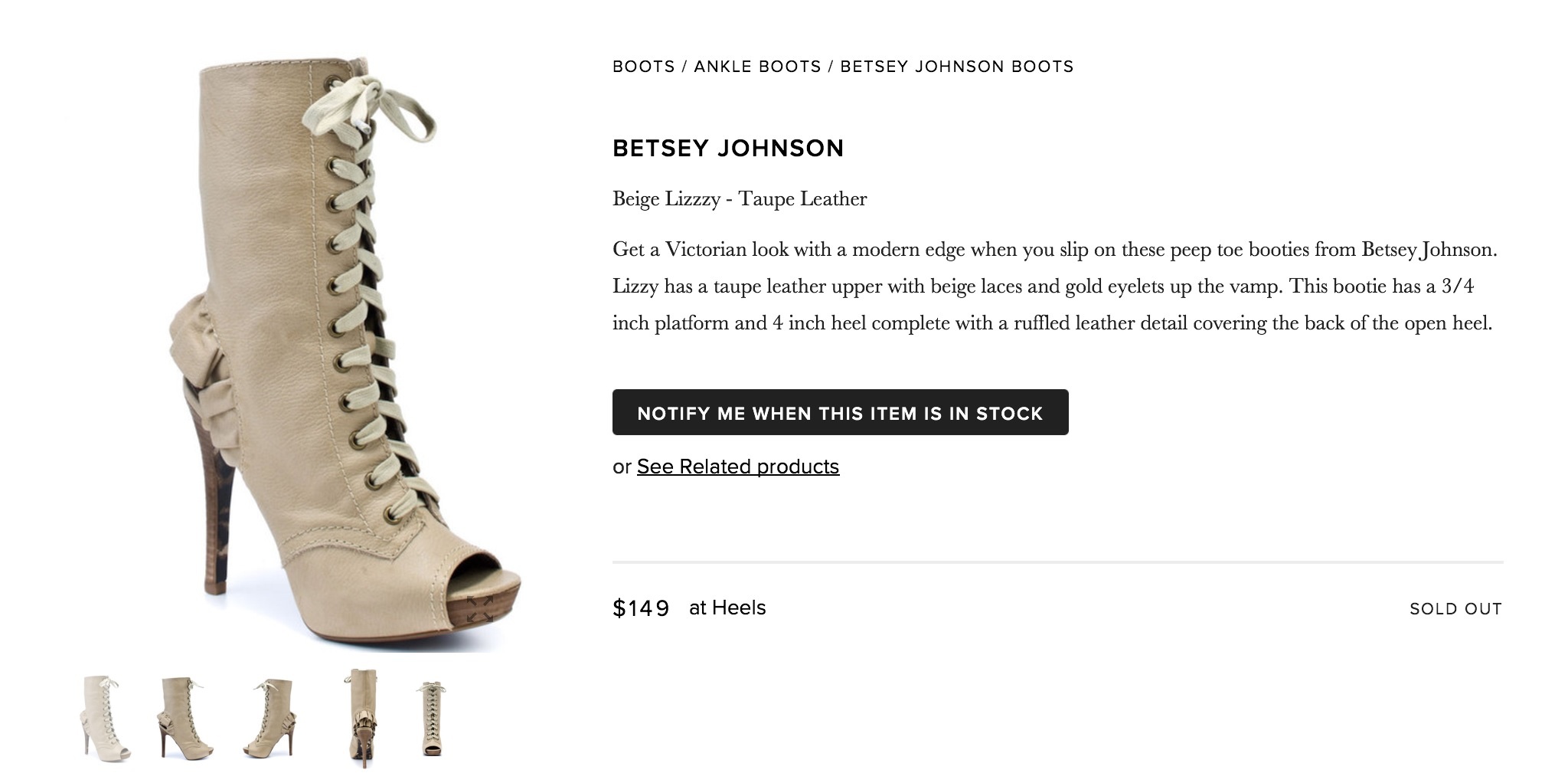Select the side-view thumbnail with toe pointing right
Screen dimensions: 1568x773
187,718
